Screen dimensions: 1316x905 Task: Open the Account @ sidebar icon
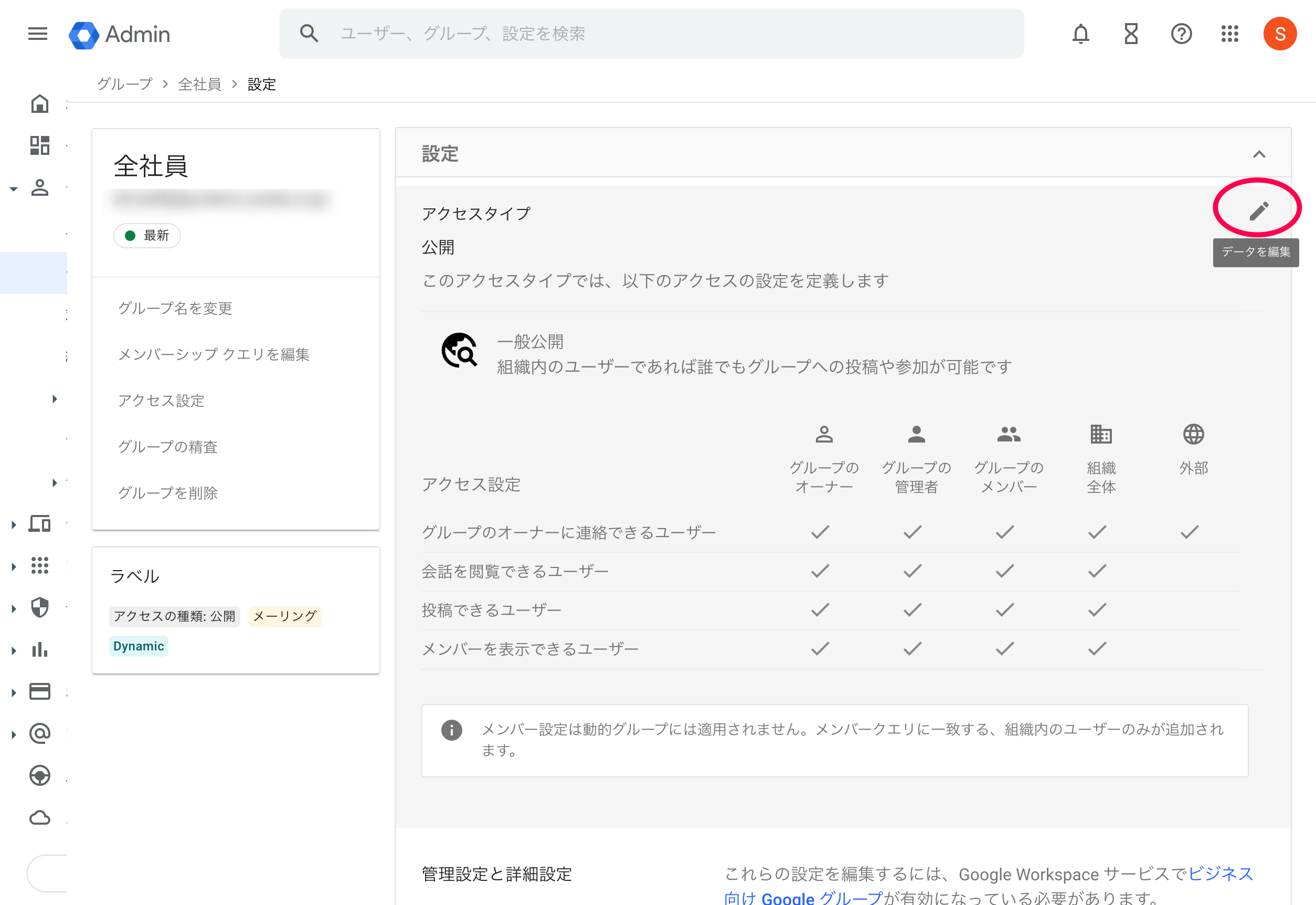40,733
